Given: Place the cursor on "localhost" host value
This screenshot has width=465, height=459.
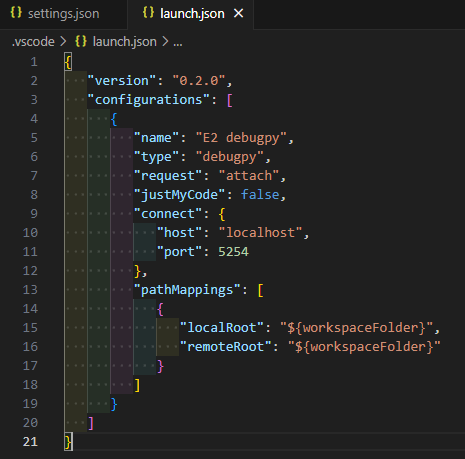Looking at the screenshot, I should (260, 233).
